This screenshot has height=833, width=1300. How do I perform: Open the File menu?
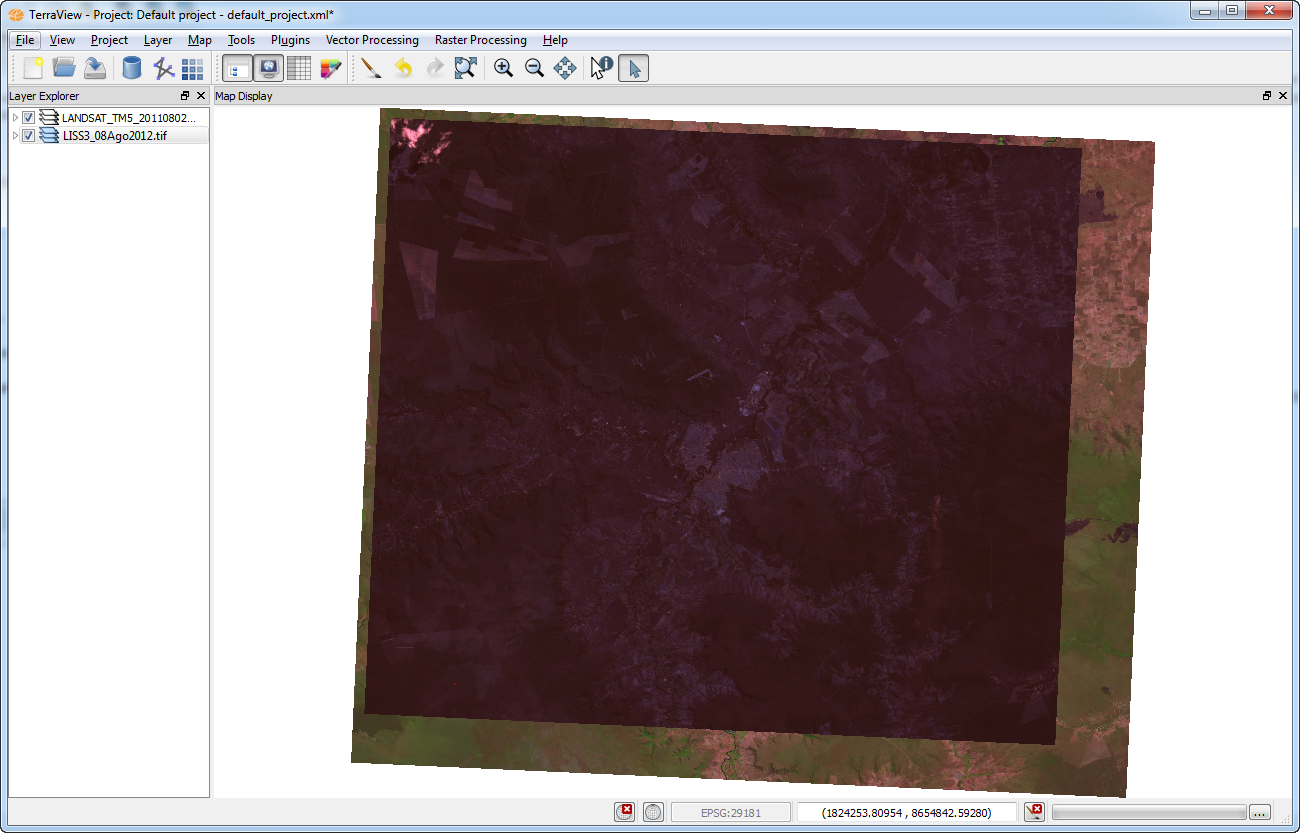pos(25,40)
